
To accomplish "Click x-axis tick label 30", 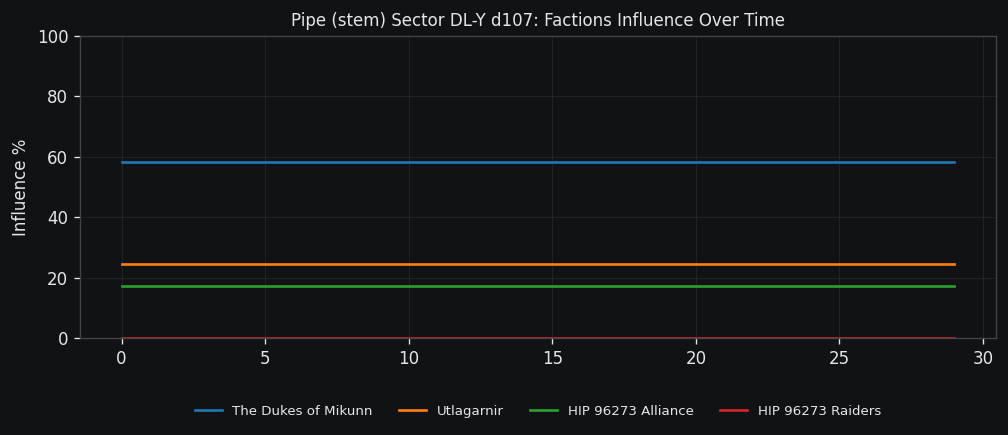I will point(983,359).
